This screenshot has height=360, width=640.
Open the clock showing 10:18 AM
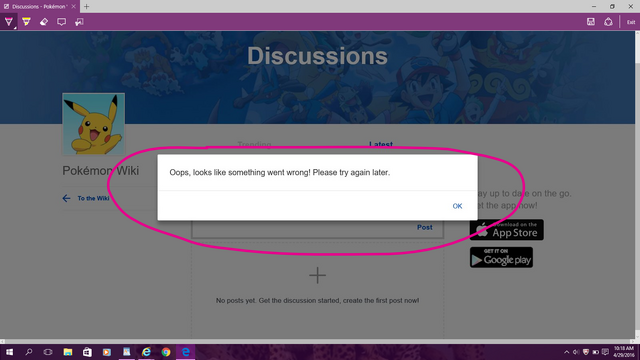[x=624, y=352]
